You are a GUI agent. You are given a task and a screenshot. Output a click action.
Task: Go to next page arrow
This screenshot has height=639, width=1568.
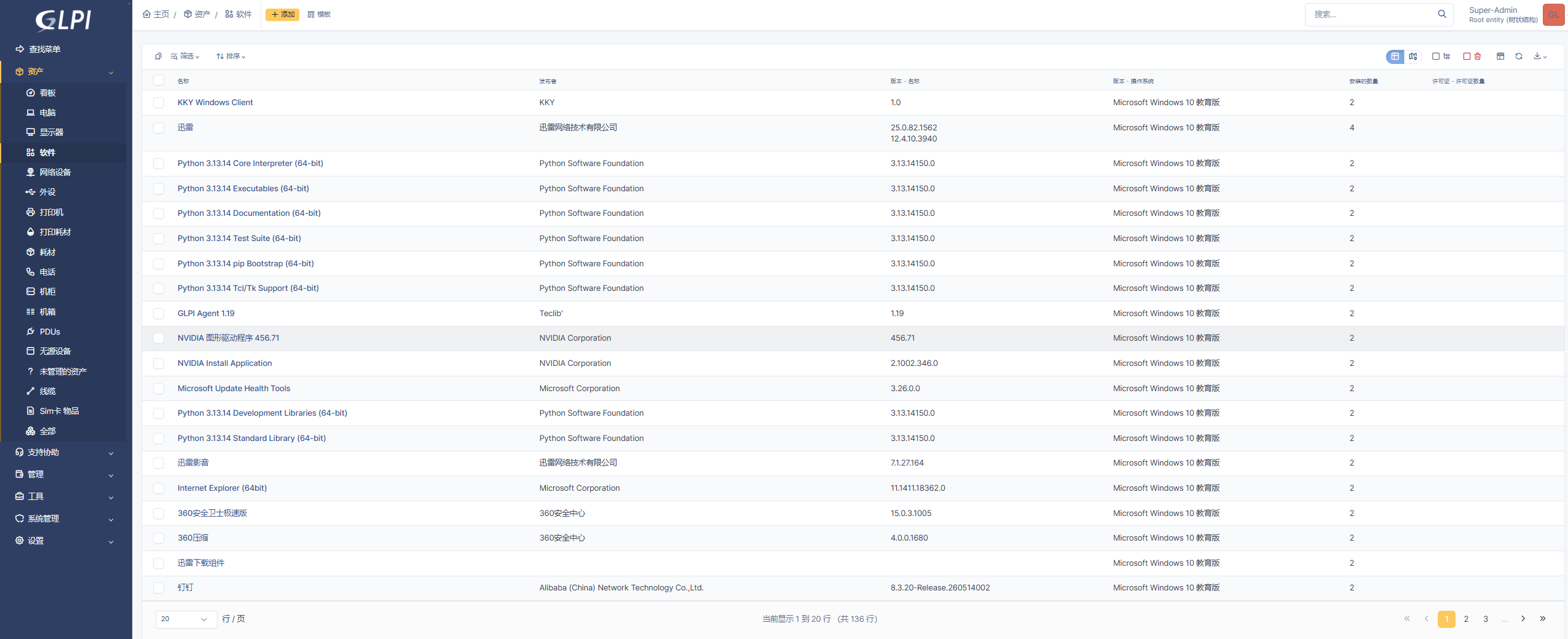1523,619
